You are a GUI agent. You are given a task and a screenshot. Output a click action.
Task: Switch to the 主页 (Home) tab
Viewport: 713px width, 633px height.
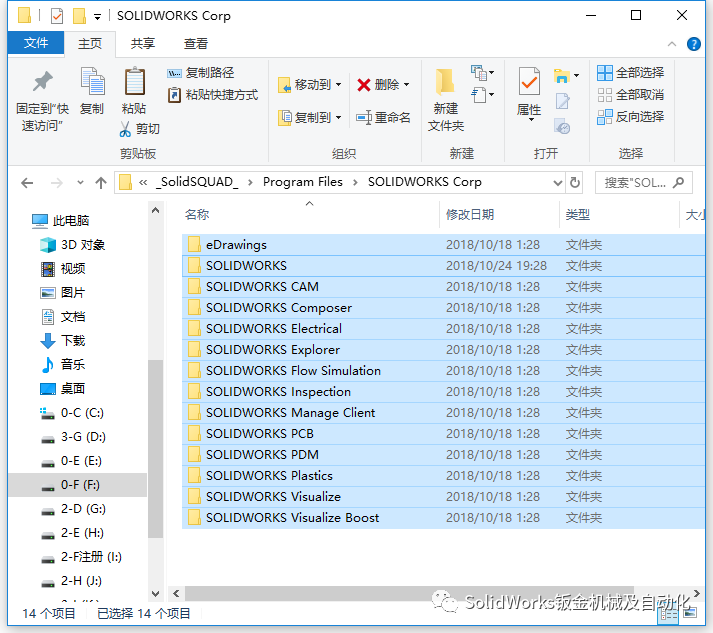pos(90,44)
